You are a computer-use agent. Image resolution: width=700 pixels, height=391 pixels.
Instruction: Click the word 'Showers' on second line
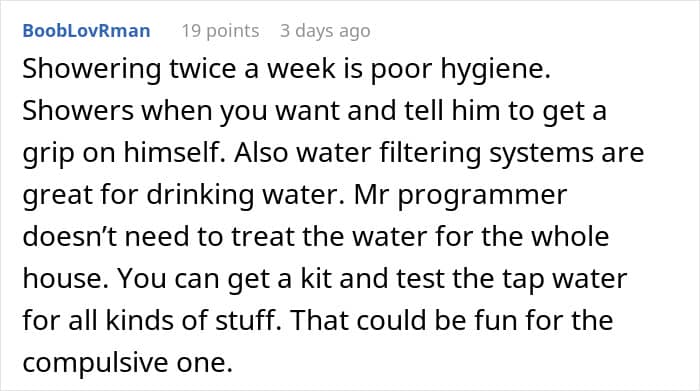78,111
